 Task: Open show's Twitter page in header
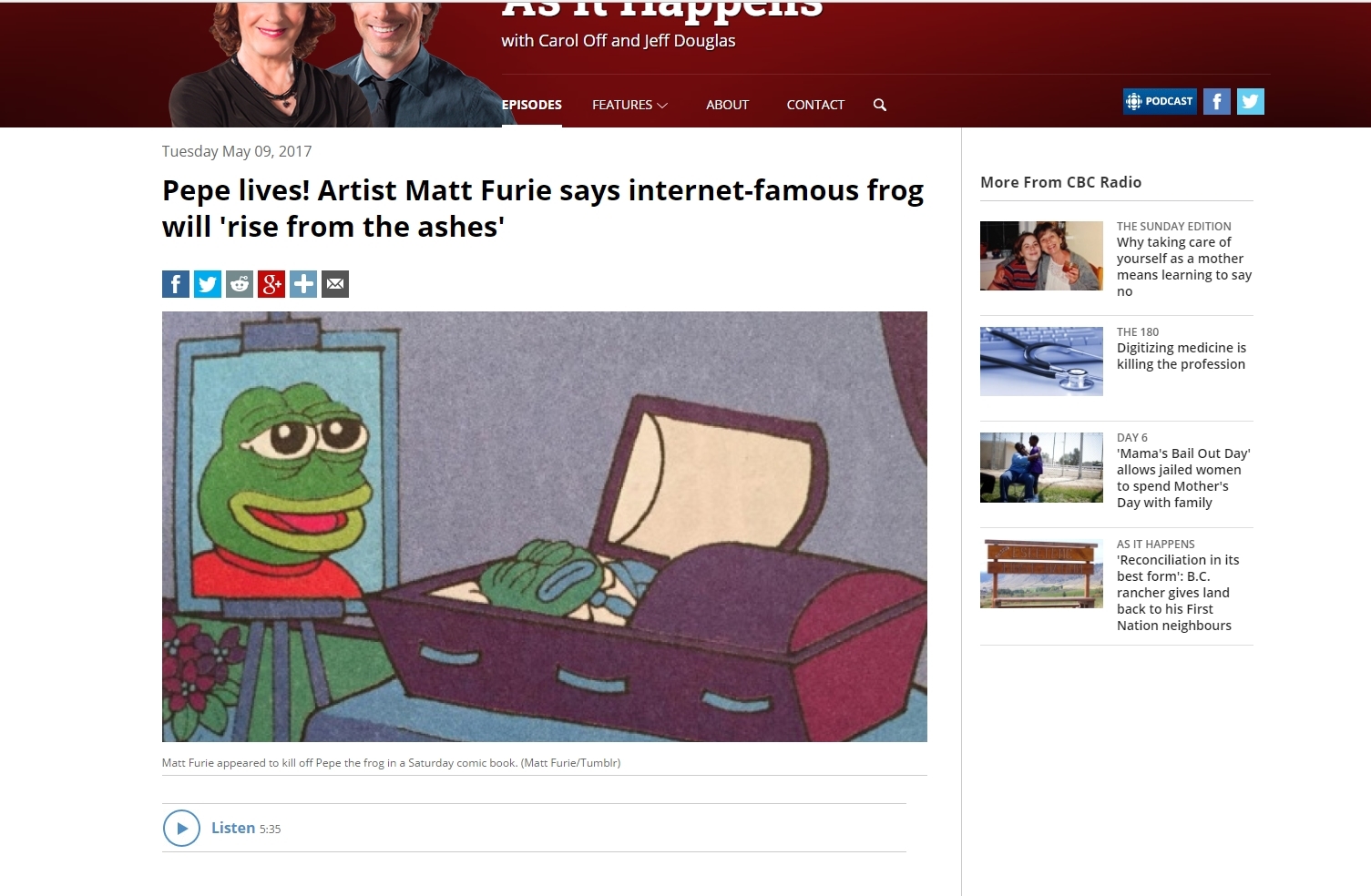tap(1251, 101)
